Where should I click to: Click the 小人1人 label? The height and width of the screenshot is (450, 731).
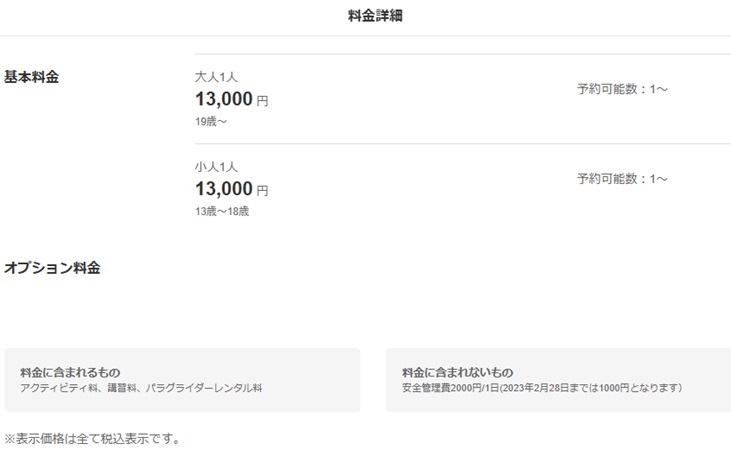pos(216,167)
